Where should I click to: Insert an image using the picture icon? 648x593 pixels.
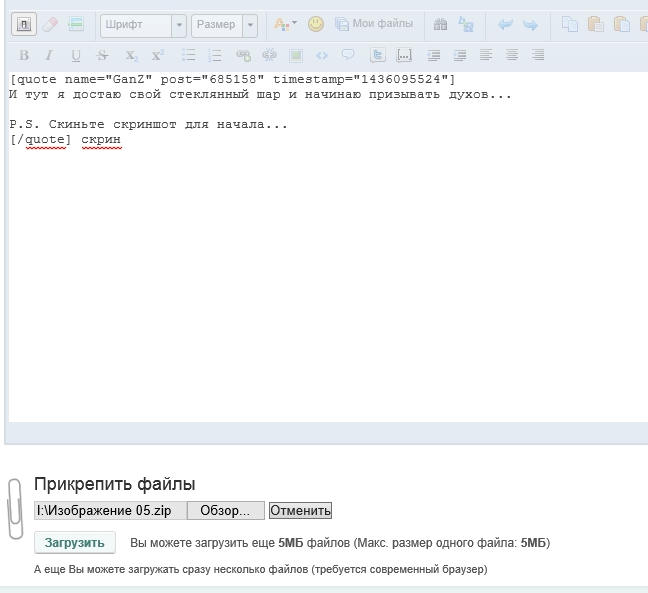tap(295, 55)
